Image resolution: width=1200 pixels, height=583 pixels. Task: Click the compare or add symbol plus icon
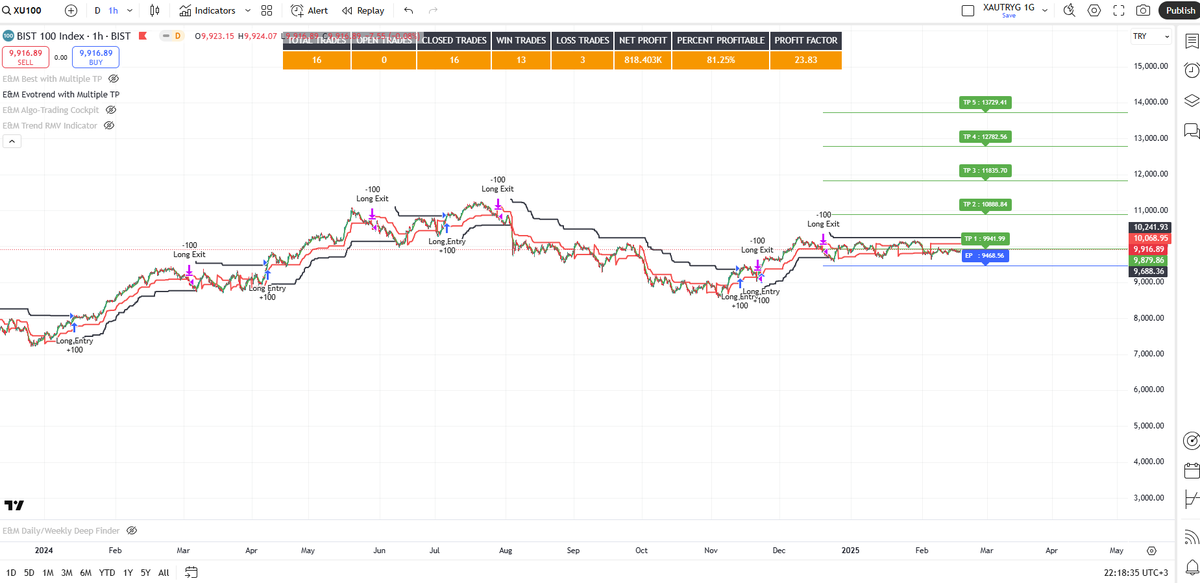(71, 10)
